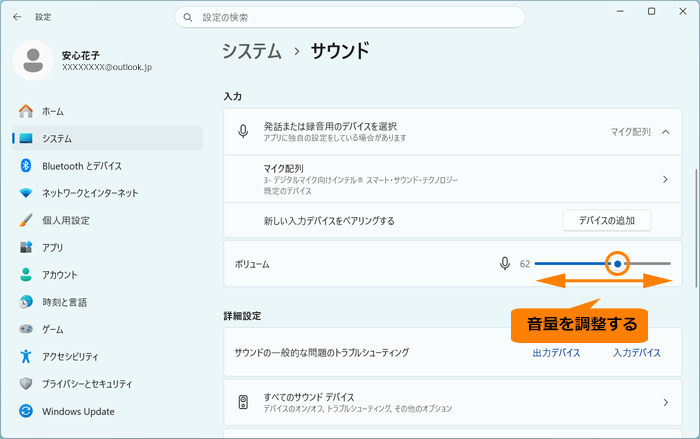The width and height of the screenshot is (700, 439).
Task: Click the プライバシー shield icon
Action: (x=26, y=384)
